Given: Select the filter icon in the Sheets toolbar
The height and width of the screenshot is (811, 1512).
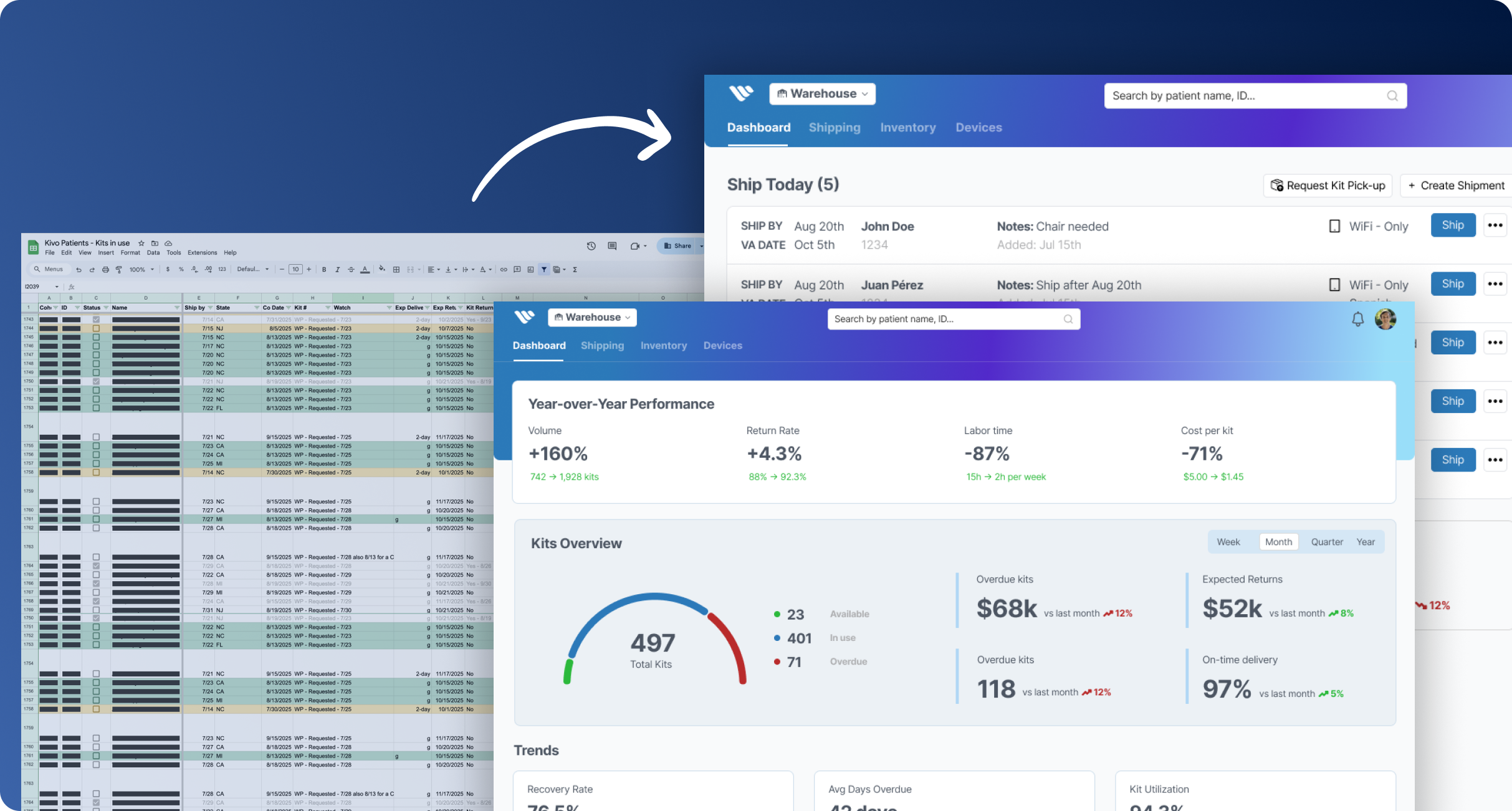Looking at the screenshot, I should (x=543, y=270).
